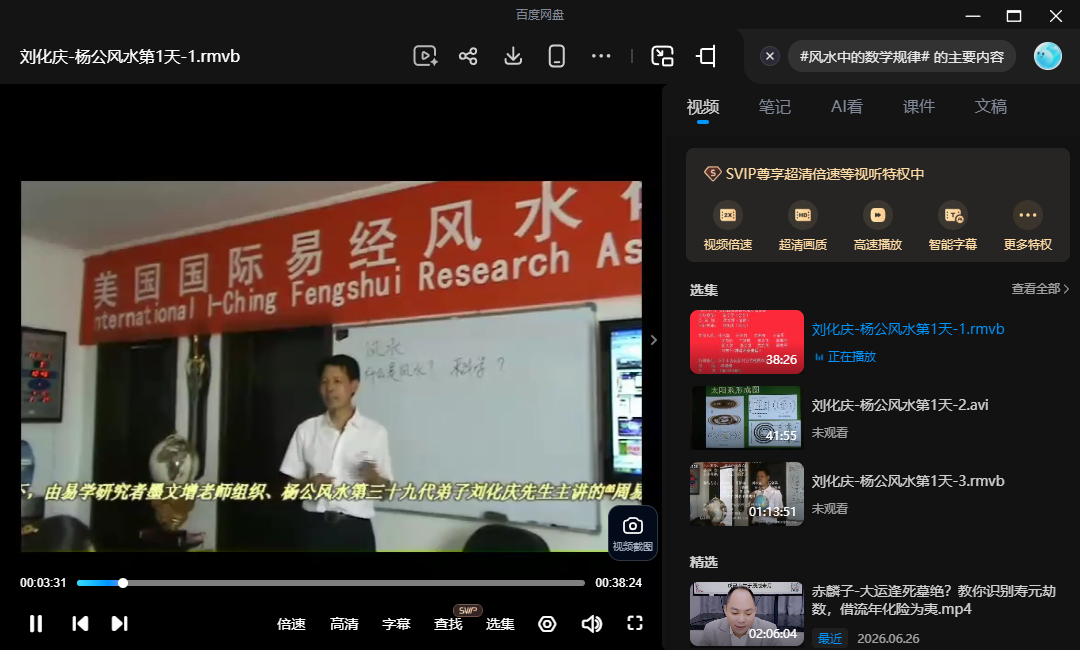Open the 倍速 playback speed menu

pos(291,624)
